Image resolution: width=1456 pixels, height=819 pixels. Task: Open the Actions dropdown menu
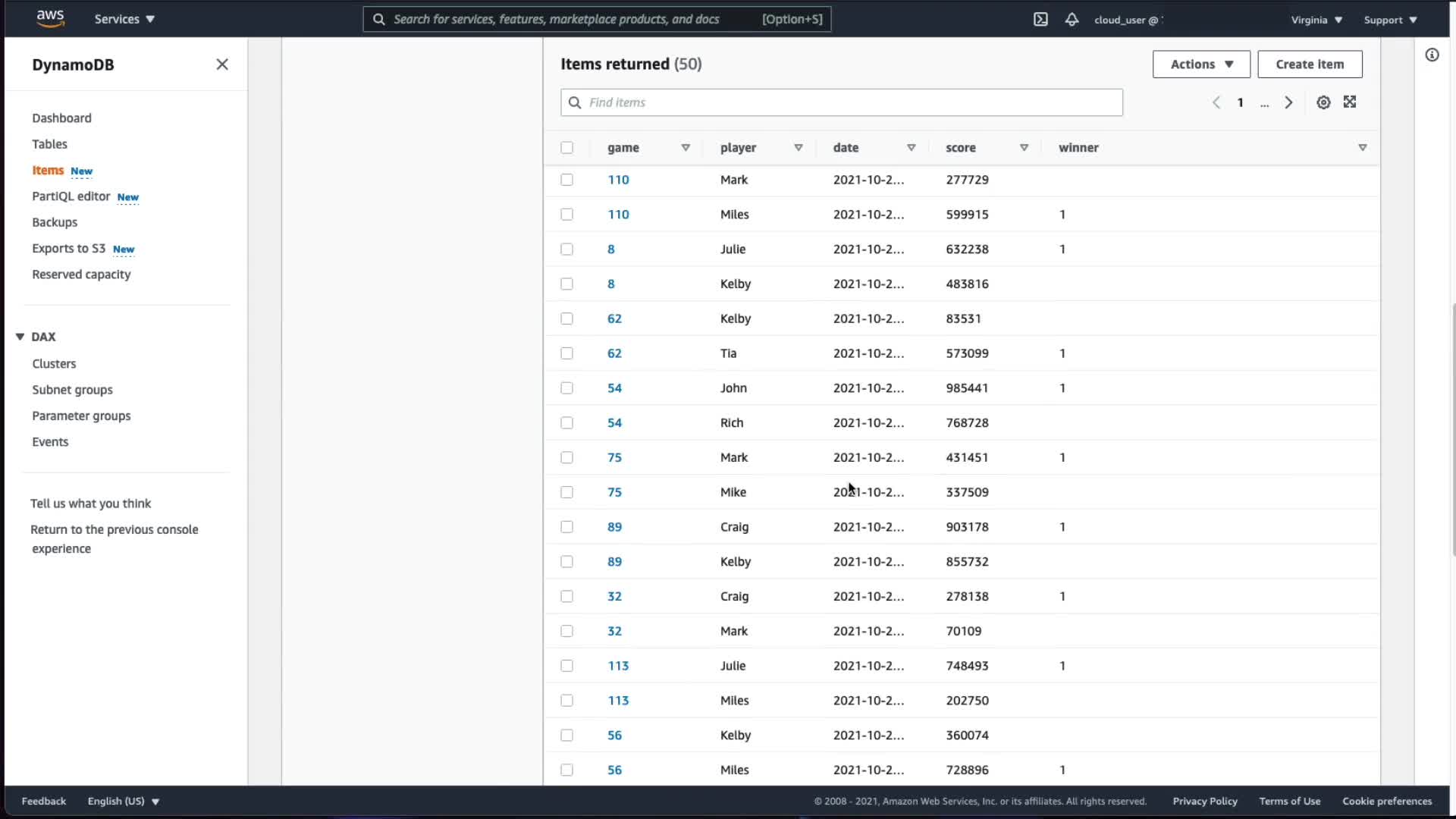point(1201,64)
